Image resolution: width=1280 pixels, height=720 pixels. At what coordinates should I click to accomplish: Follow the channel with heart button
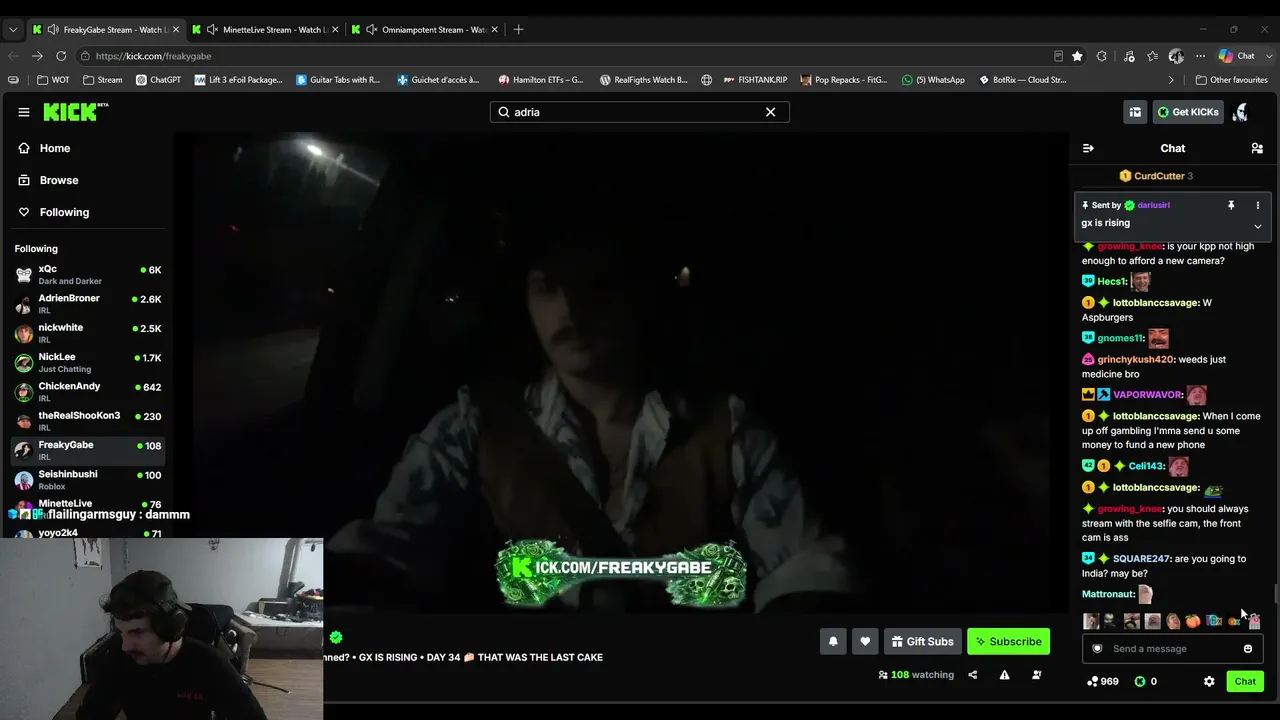865,642
